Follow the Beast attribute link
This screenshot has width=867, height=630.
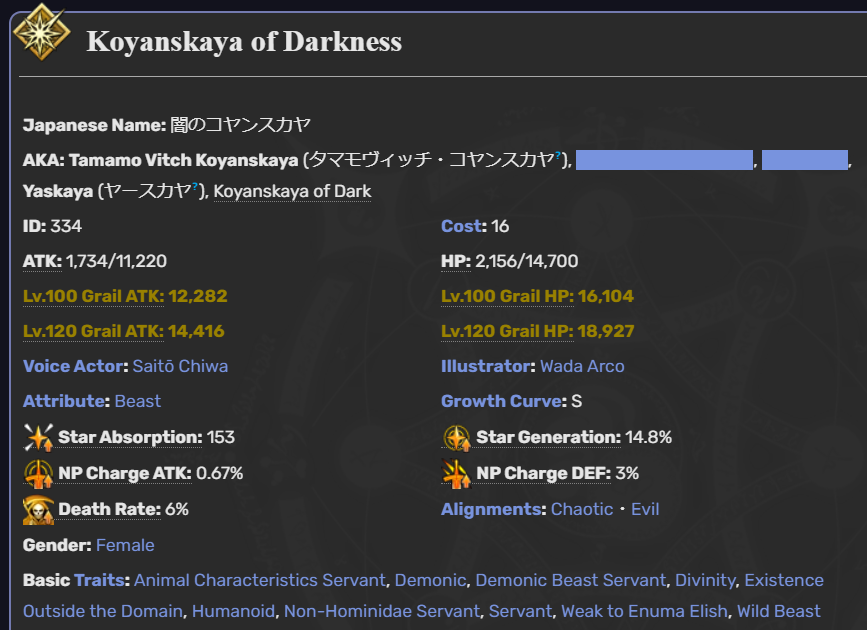point(138,401)
